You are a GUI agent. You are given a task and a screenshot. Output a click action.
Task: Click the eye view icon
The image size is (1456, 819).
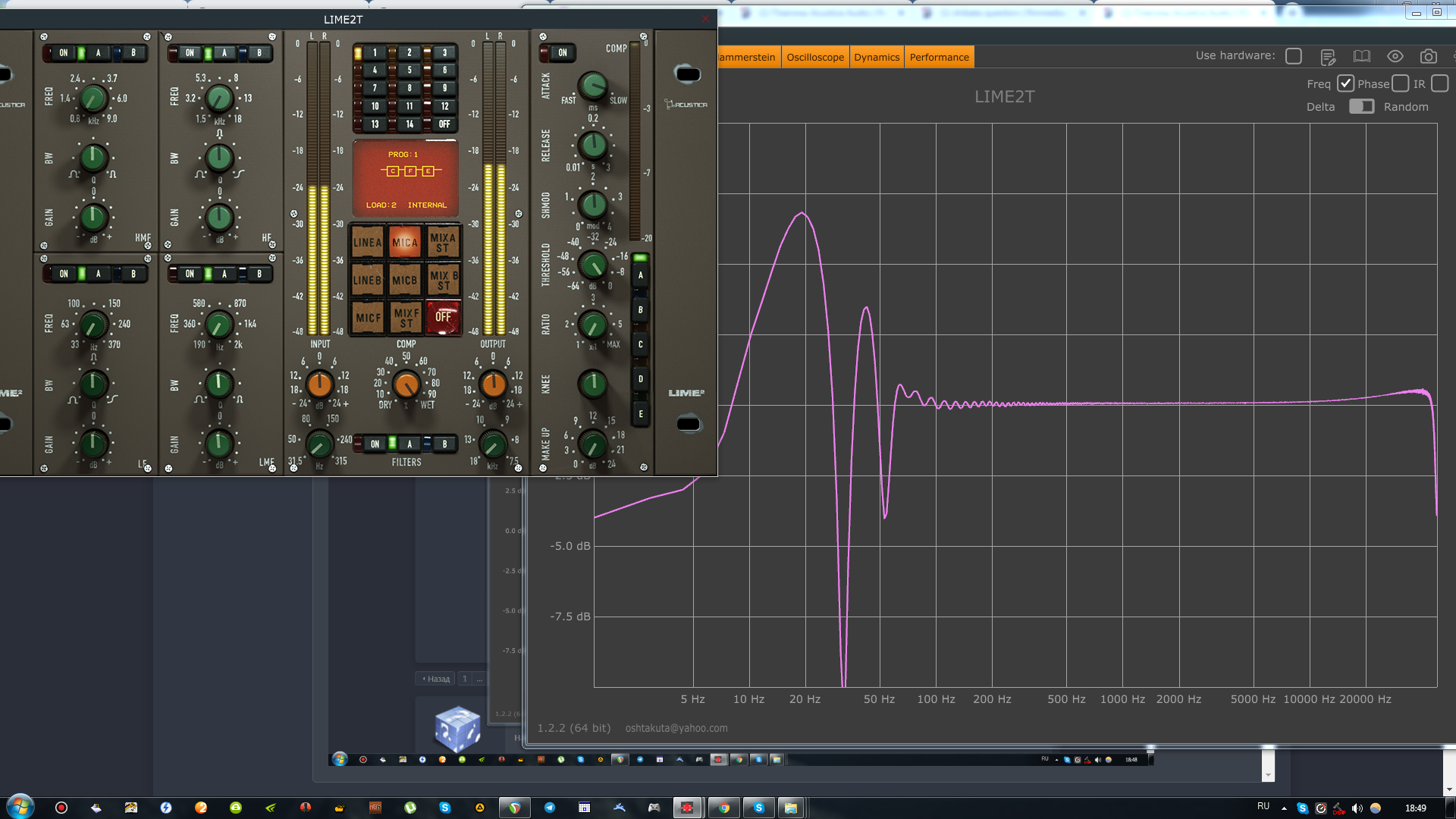(x=1395, y=57)
